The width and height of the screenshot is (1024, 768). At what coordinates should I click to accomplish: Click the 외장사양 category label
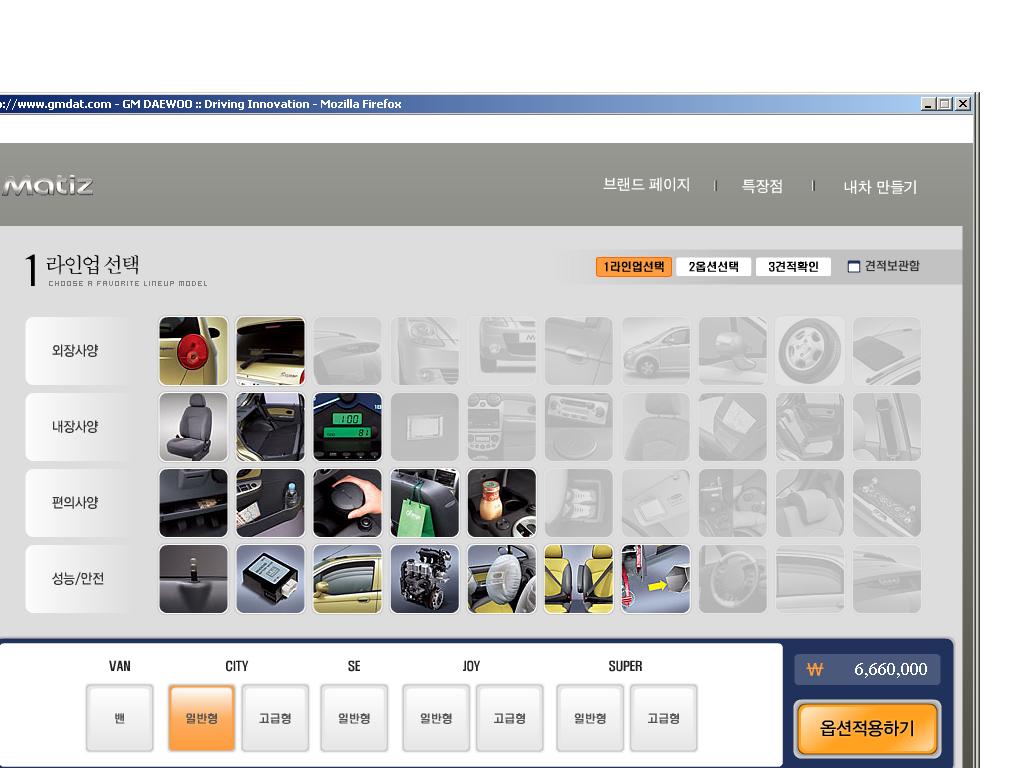76,351
